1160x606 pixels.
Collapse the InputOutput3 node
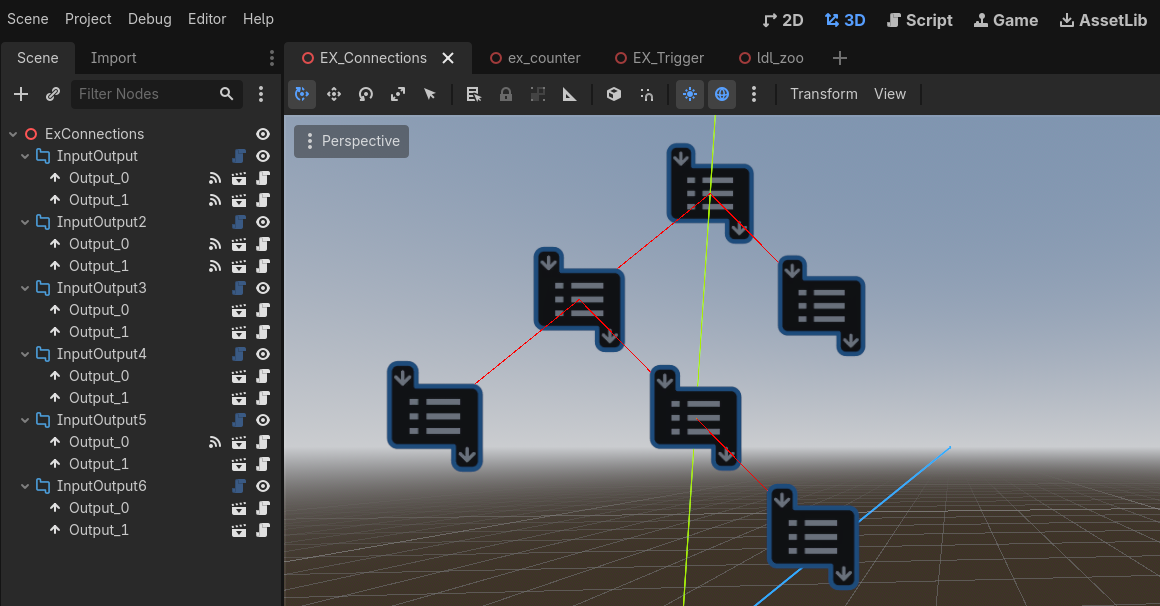[x=24, y=288]
